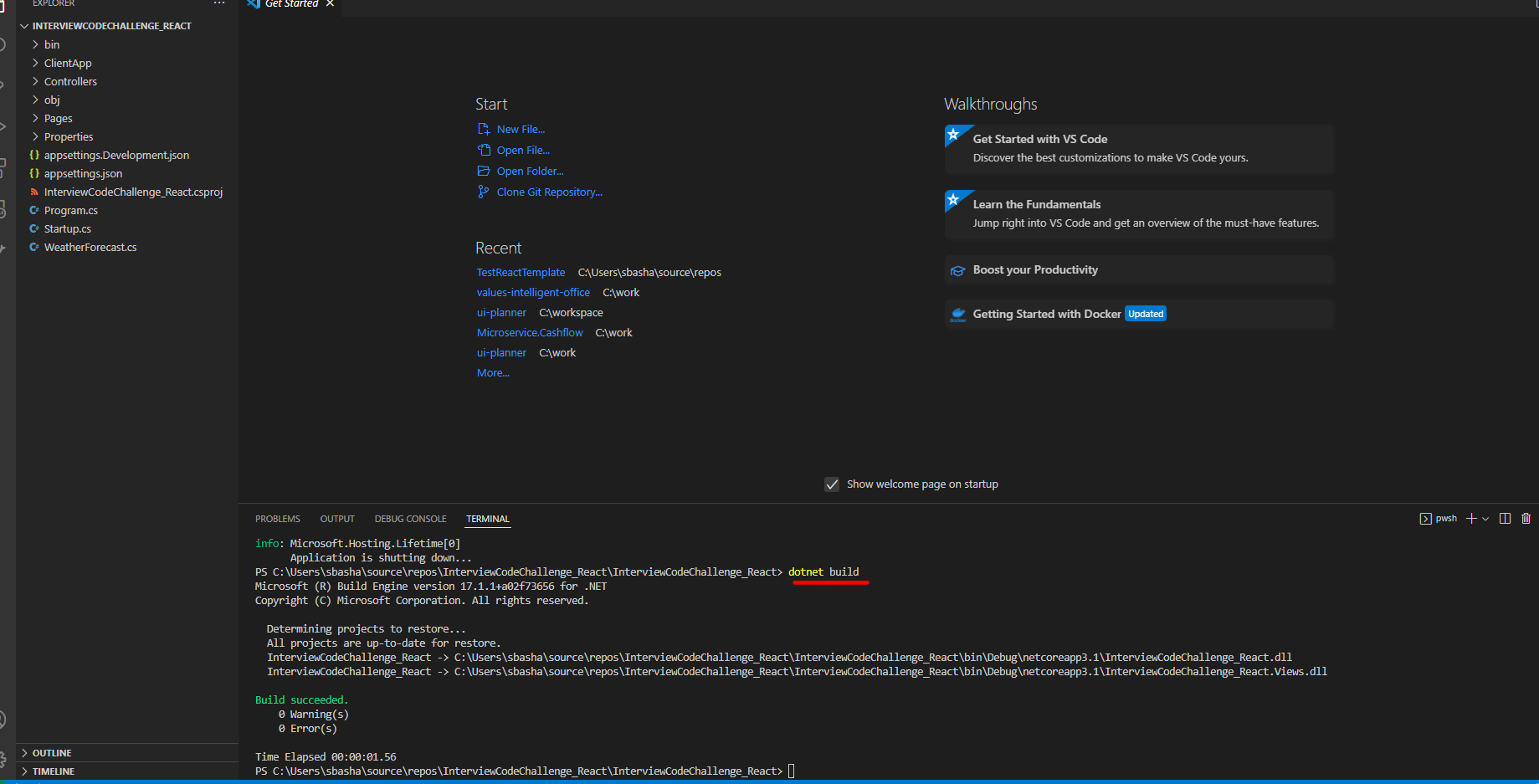Viewport: 1539px width, 784px height.
Task: Toggle the Show welcome page on startup checkbox
Action: [832, 484]
